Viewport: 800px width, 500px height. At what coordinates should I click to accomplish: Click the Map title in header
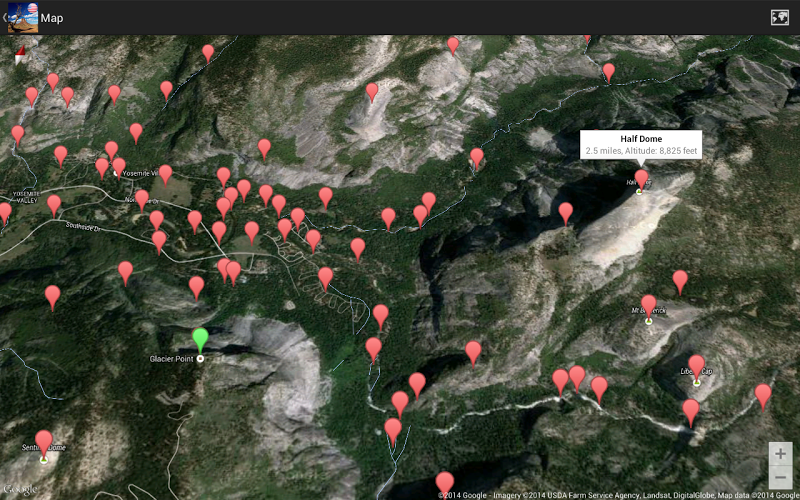tap(52, 18)
